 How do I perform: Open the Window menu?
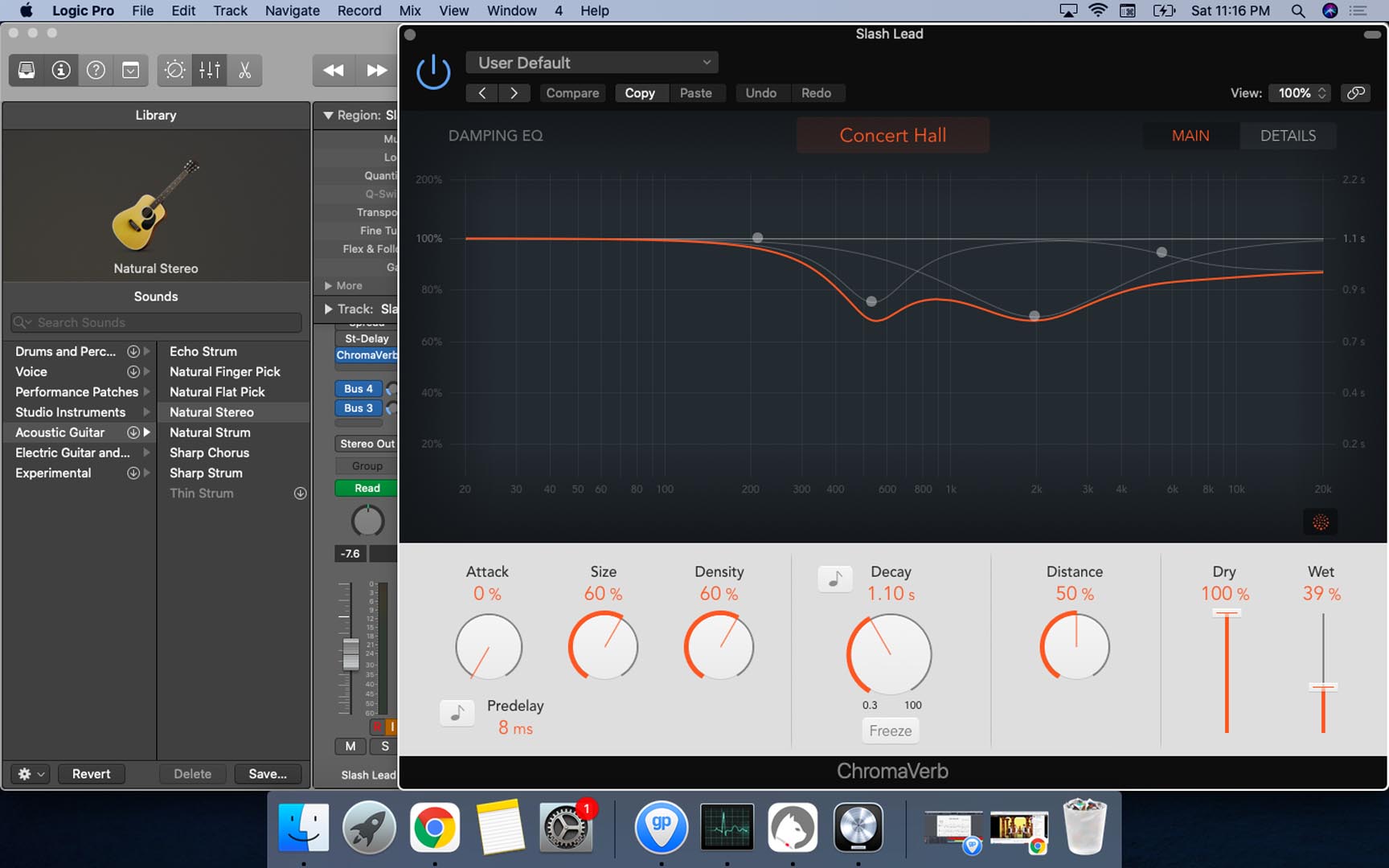click(x=511, y=10)
